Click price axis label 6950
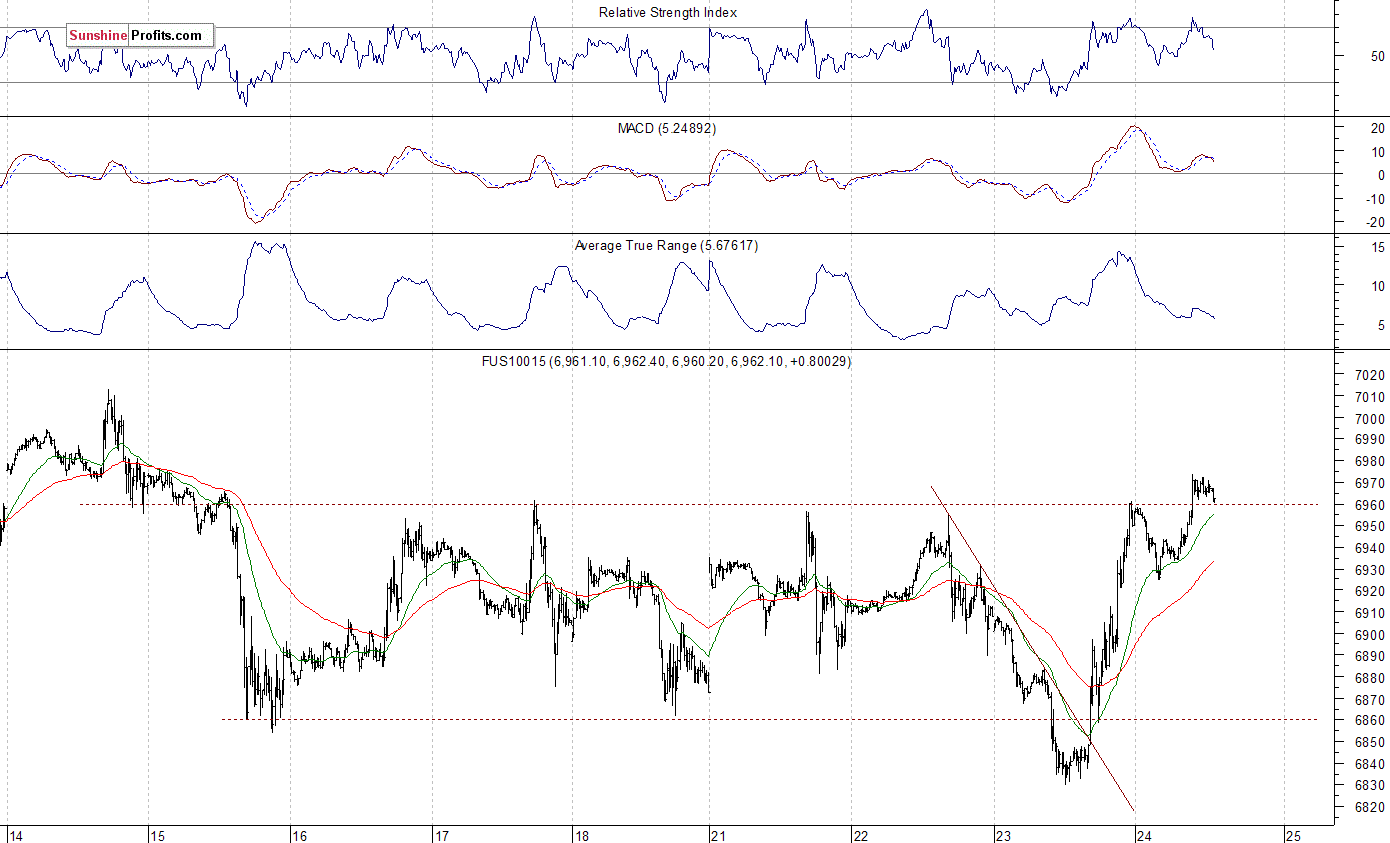The image size is (1390, 843). tap(1370, 527)
